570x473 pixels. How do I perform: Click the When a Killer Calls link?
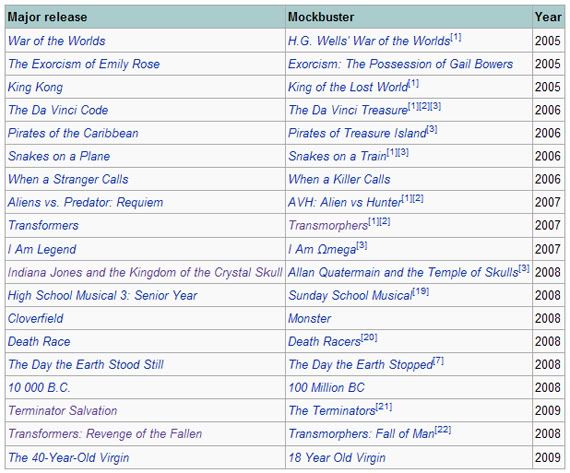click(339, 179)
